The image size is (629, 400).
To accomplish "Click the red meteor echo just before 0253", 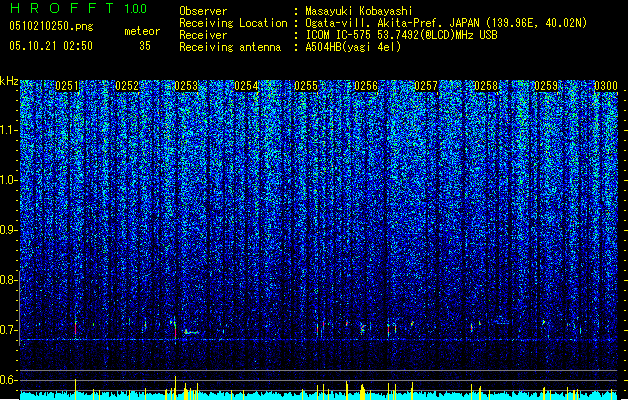I will point(175,331).
